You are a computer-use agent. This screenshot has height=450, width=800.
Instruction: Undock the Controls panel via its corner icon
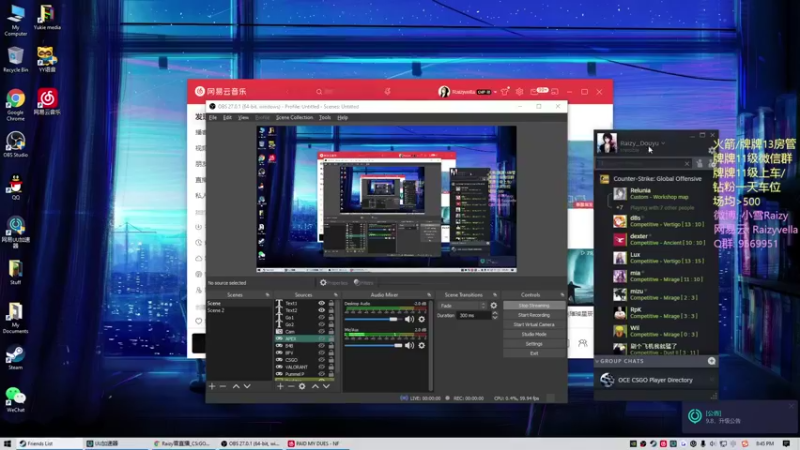[x=562, y=295]
